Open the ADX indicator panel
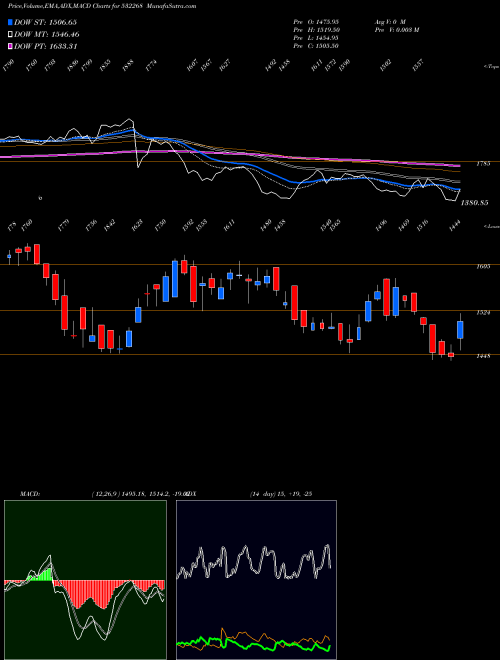Screen dimensions: 500x660 click(256, 580)
